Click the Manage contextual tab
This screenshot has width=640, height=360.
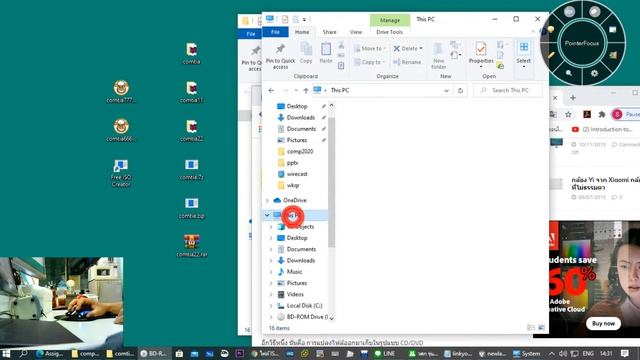[x=390, y=20]
